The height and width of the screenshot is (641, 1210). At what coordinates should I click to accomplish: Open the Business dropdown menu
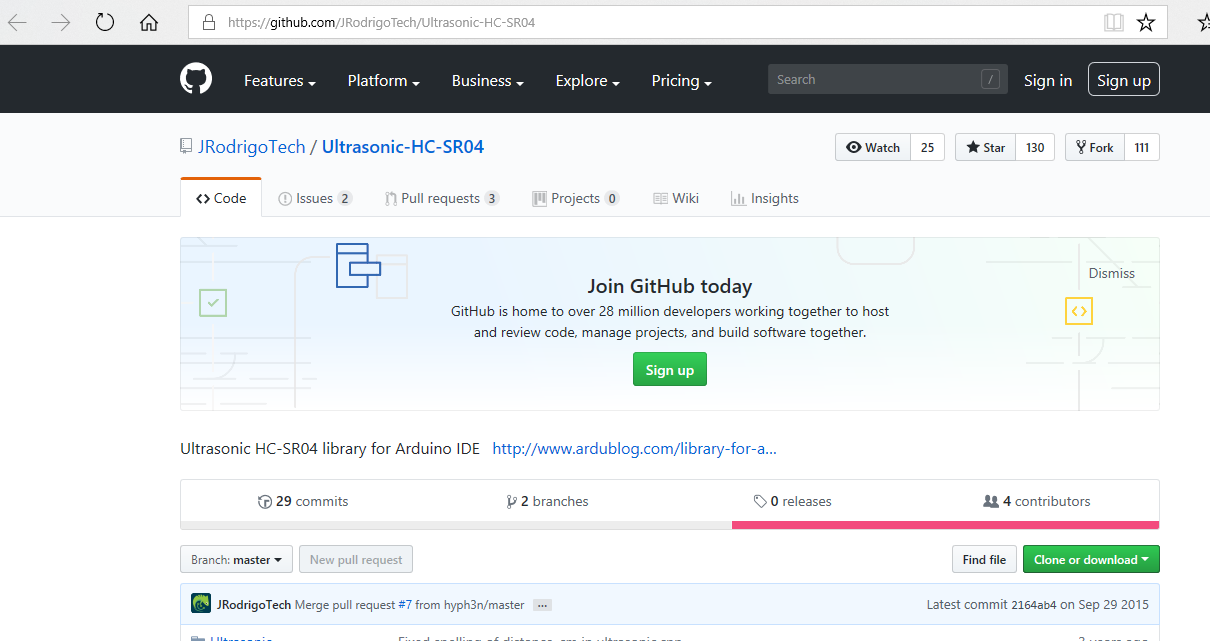(488, 81)
